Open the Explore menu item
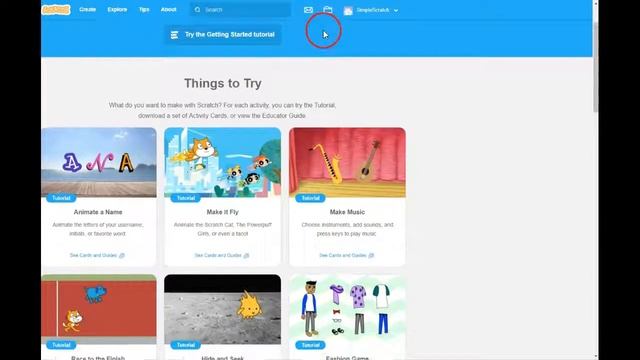Screen dimensions: 640x360 117,9
